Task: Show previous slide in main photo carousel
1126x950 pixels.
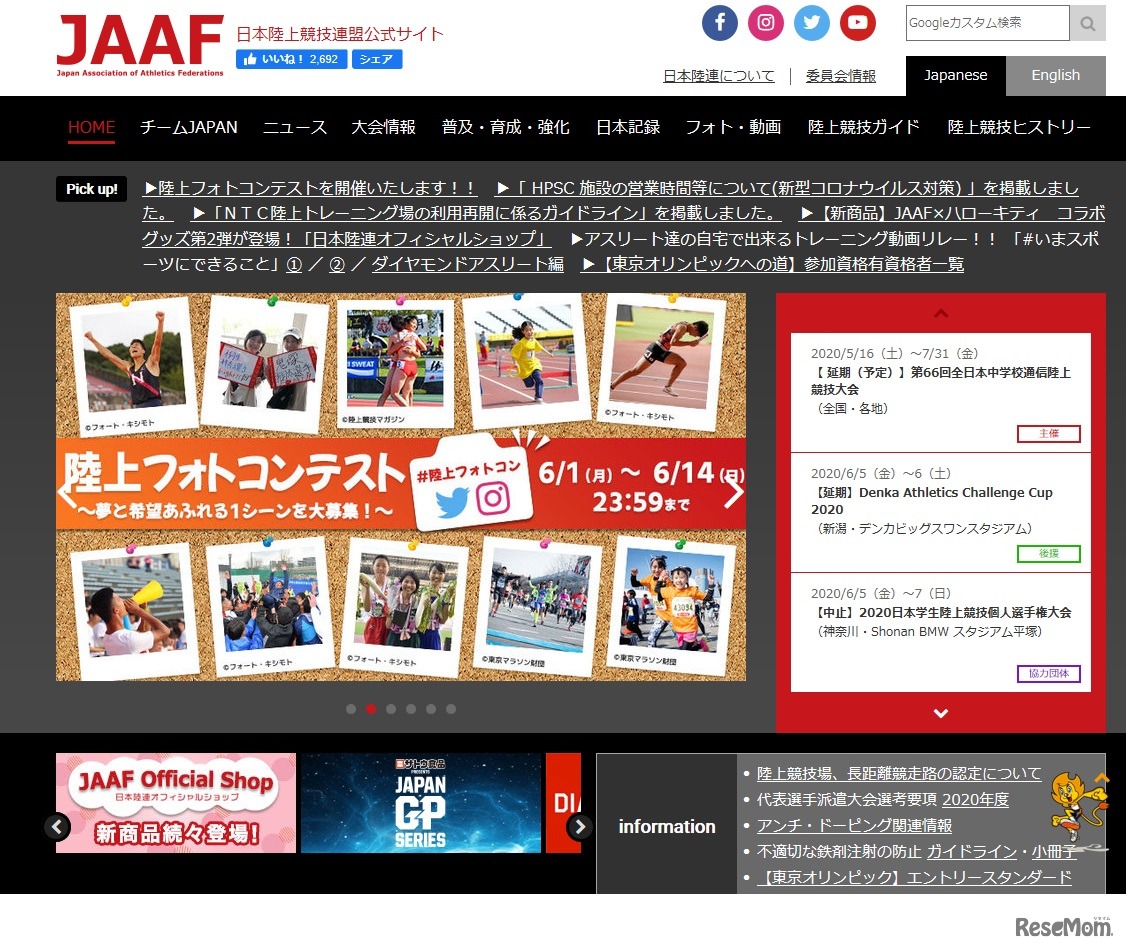Action: tap(68, 492)
